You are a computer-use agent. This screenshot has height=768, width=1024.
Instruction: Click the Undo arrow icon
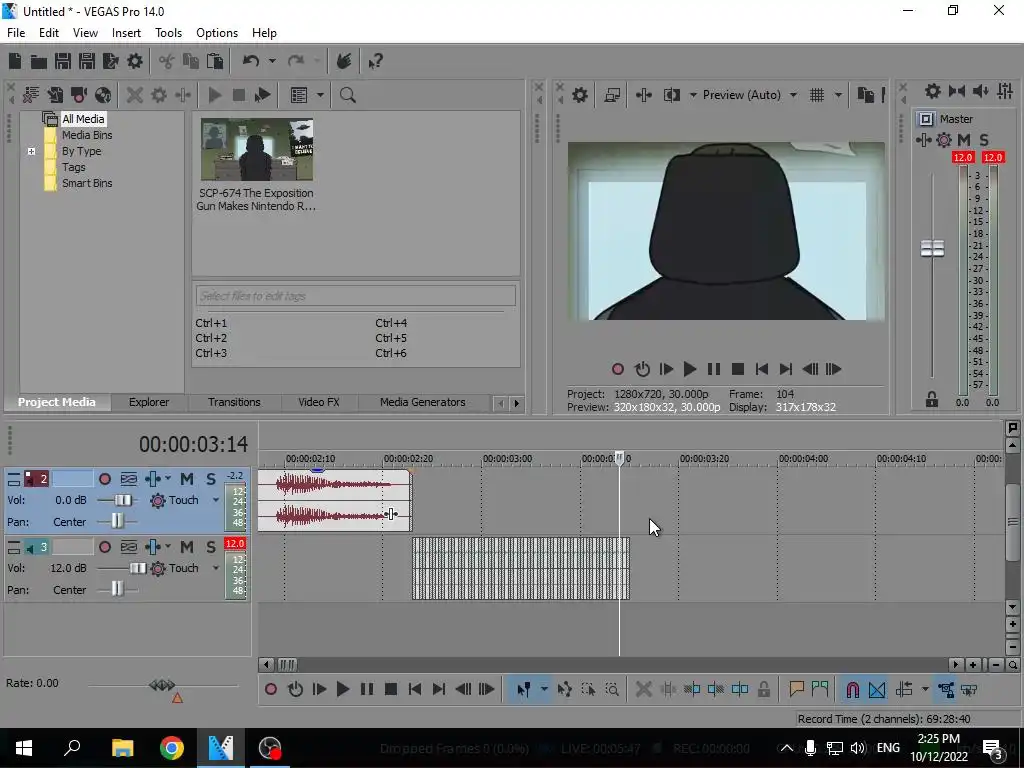tap(251, 61)
